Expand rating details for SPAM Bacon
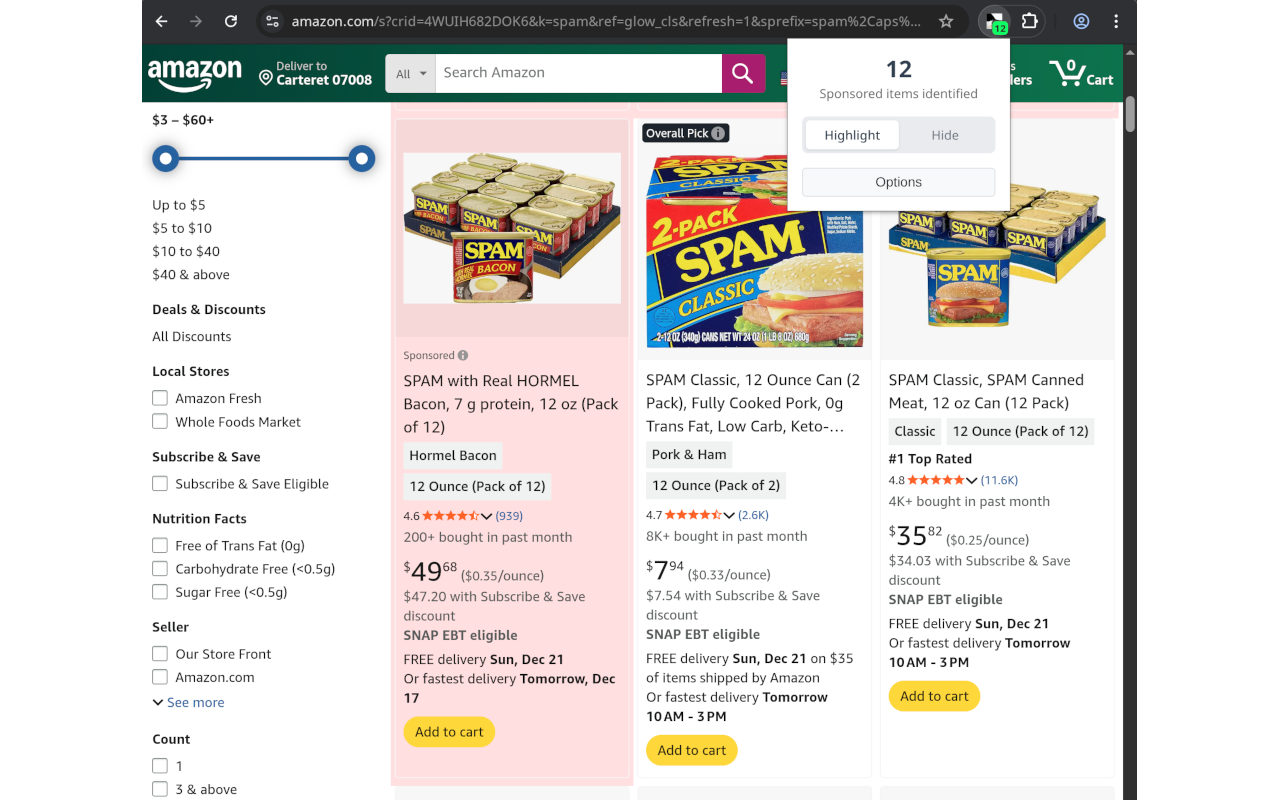Viewport: 1280px width, 800px height. (487, 516)
